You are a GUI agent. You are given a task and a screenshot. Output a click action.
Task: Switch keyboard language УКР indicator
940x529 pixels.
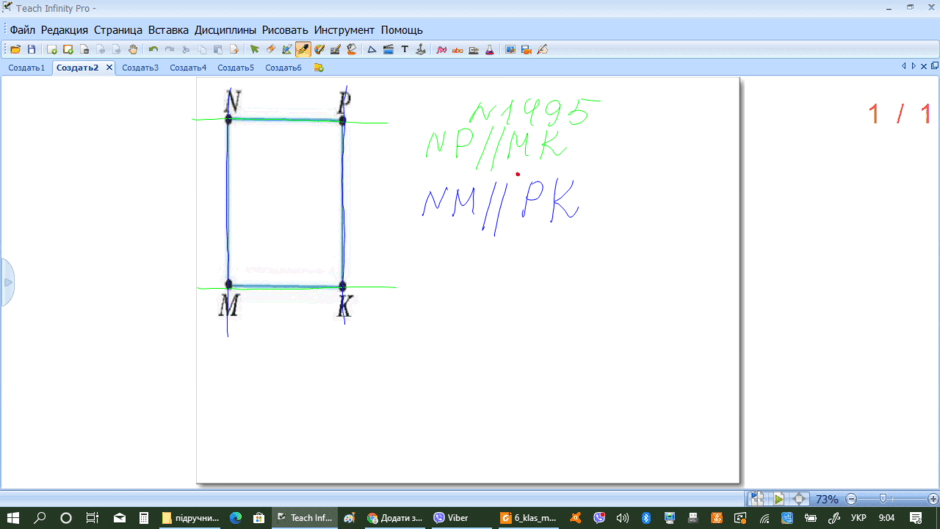pos(858,518)
